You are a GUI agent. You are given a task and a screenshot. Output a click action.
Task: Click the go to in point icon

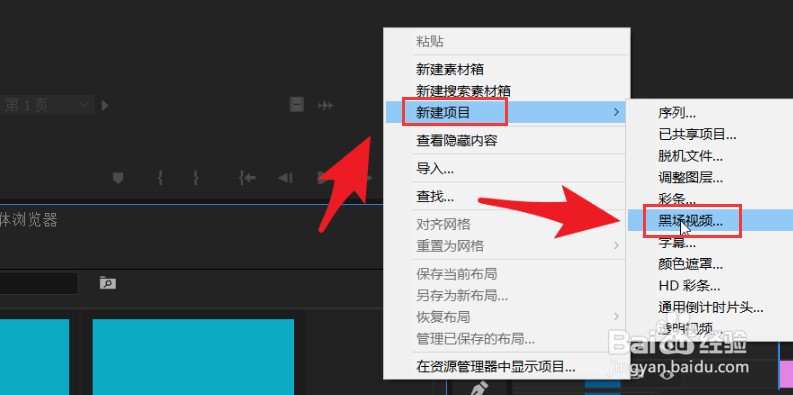pos(247,178)
